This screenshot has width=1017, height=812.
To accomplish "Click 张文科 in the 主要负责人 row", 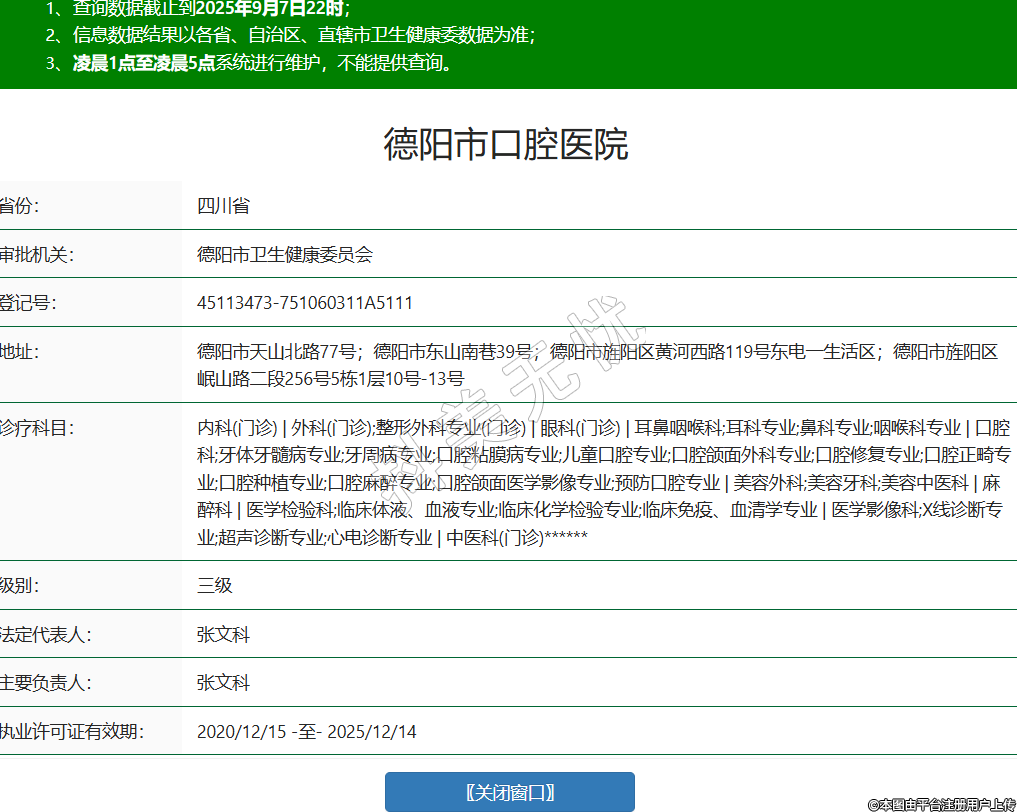I will pos(223,683).
